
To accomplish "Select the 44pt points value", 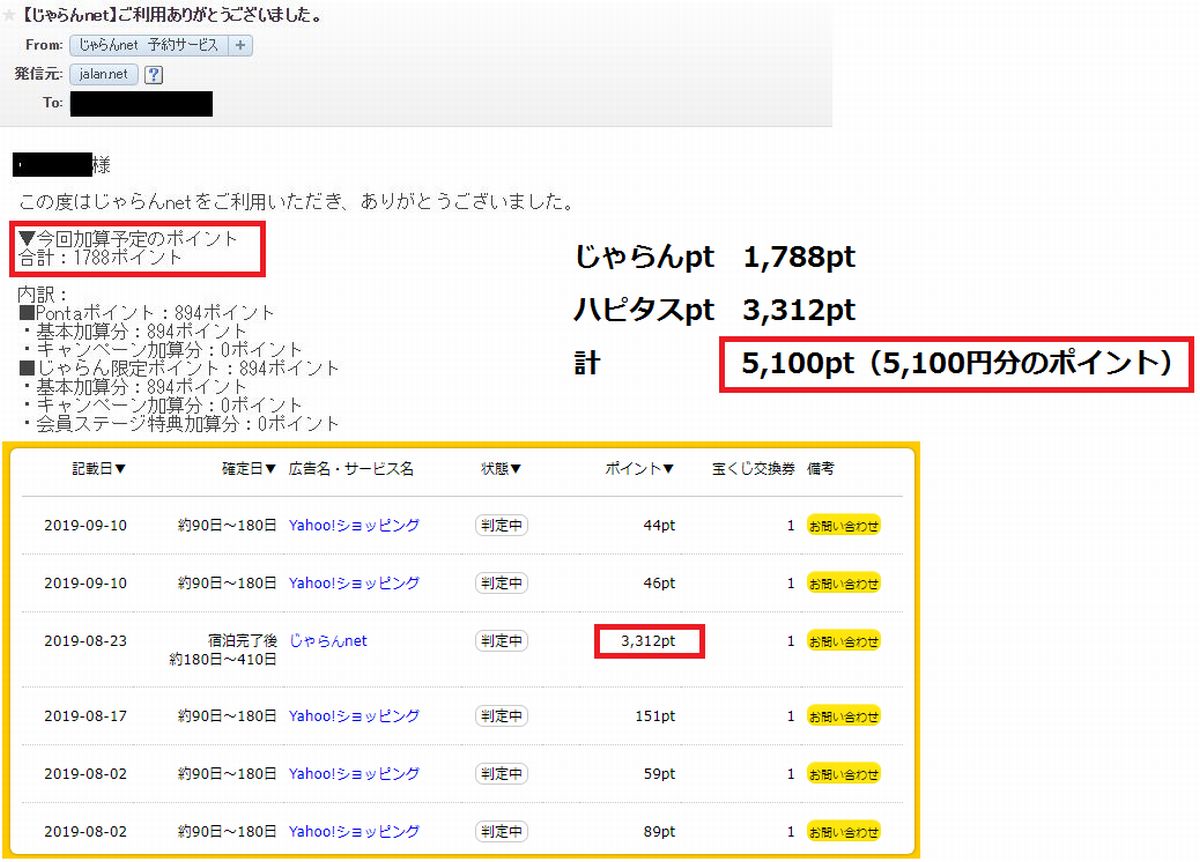I will pos(660,525).
